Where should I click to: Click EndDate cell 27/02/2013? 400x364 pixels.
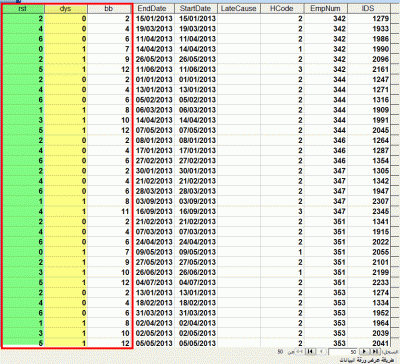[x=154, y=161]
